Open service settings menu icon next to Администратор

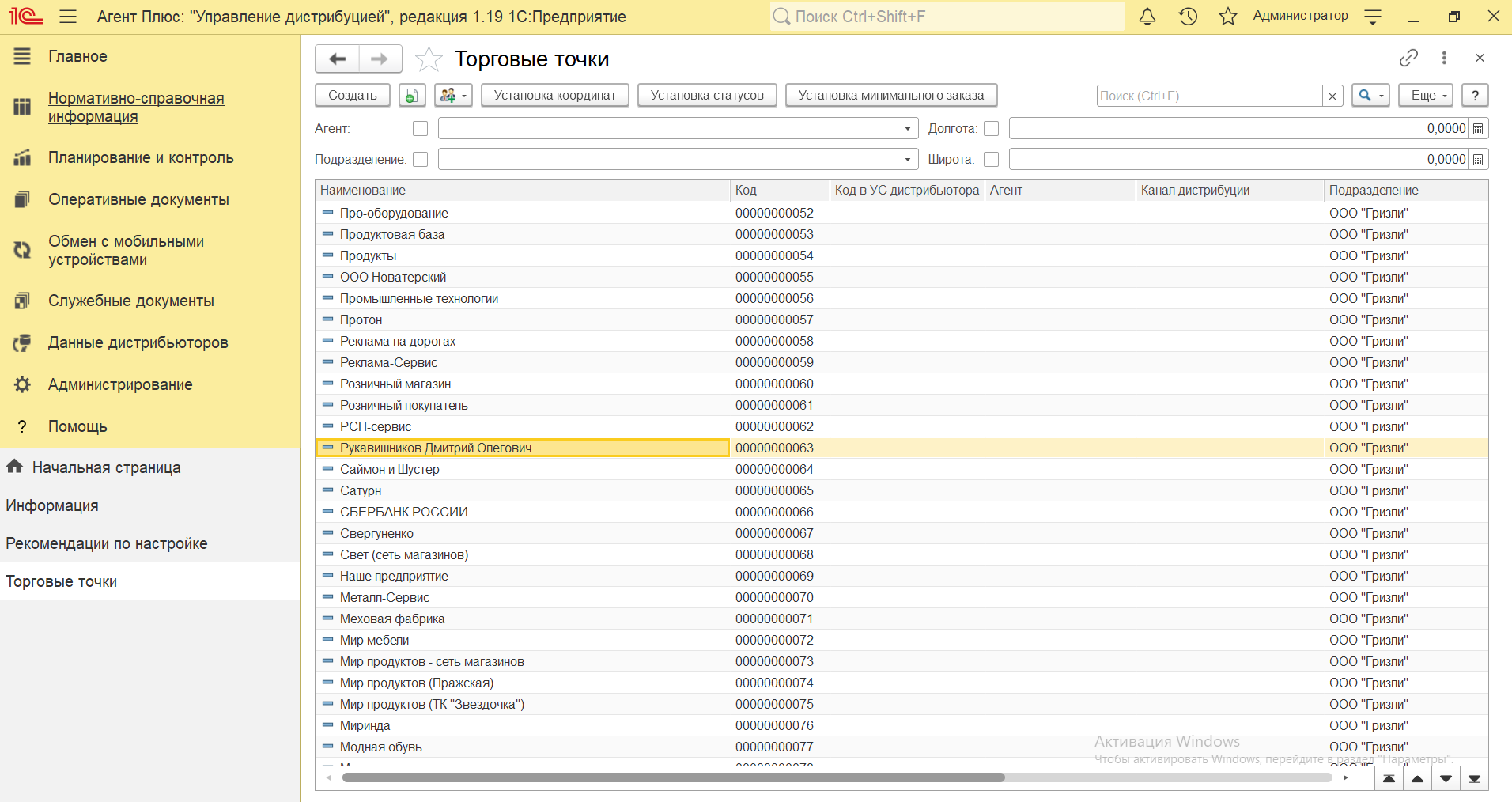click(x=1374, y=17)
